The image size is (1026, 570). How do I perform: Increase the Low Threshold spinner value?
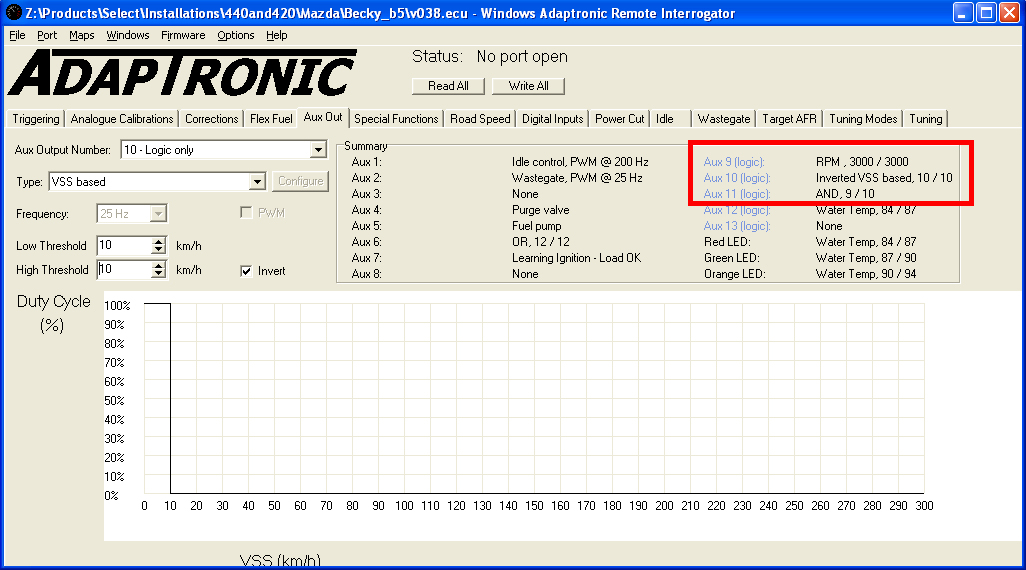(x=158, y=241)
